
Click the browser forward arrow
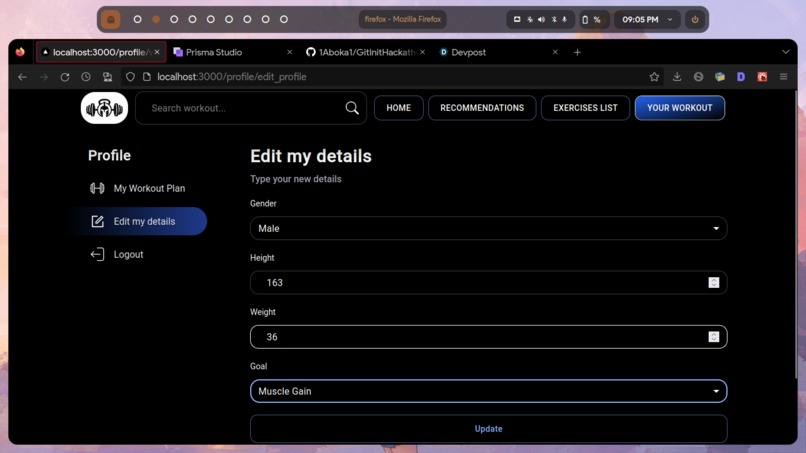click(x=44, y=77)
